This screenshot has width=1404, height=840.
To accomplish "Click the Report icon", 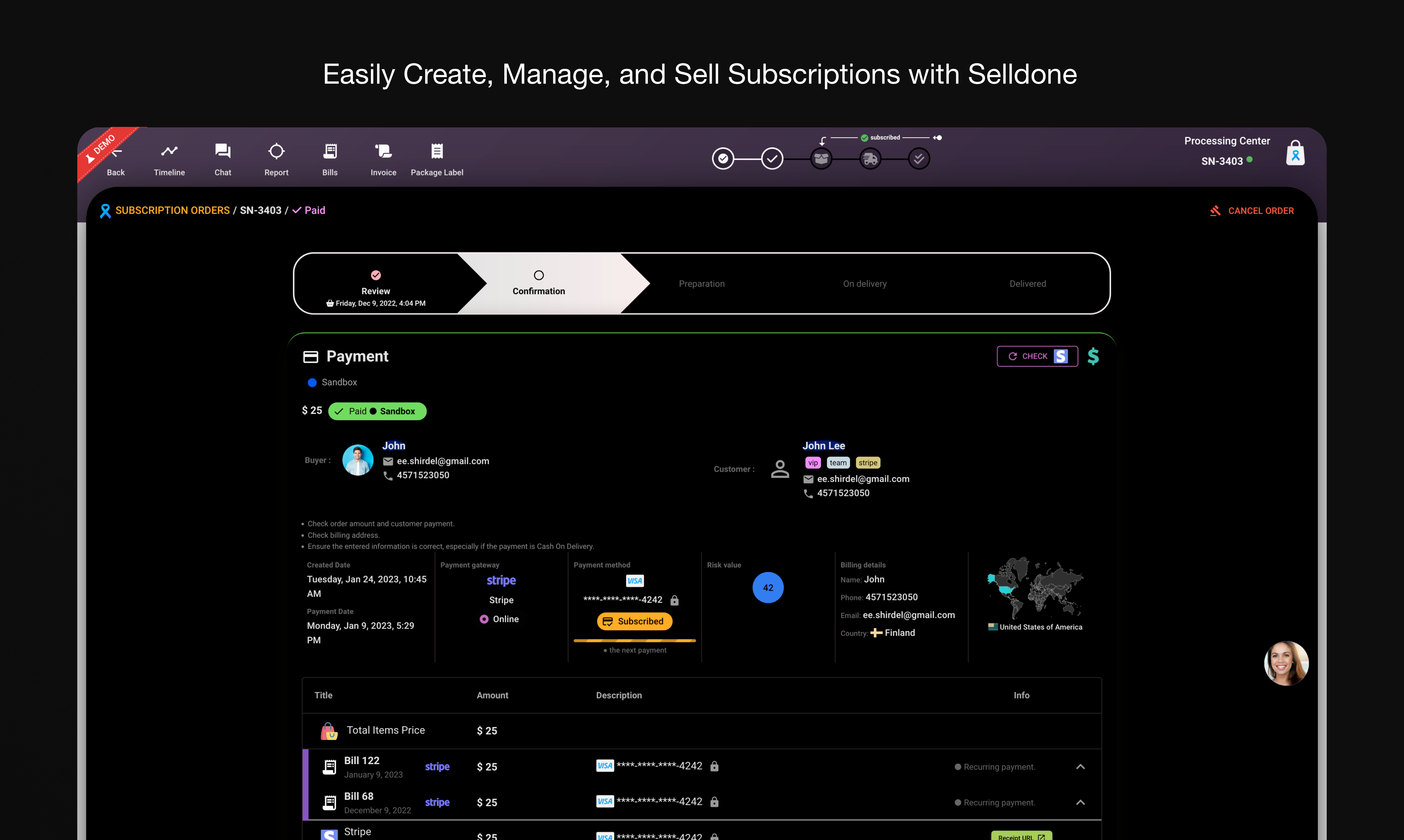I will [276, 151].
